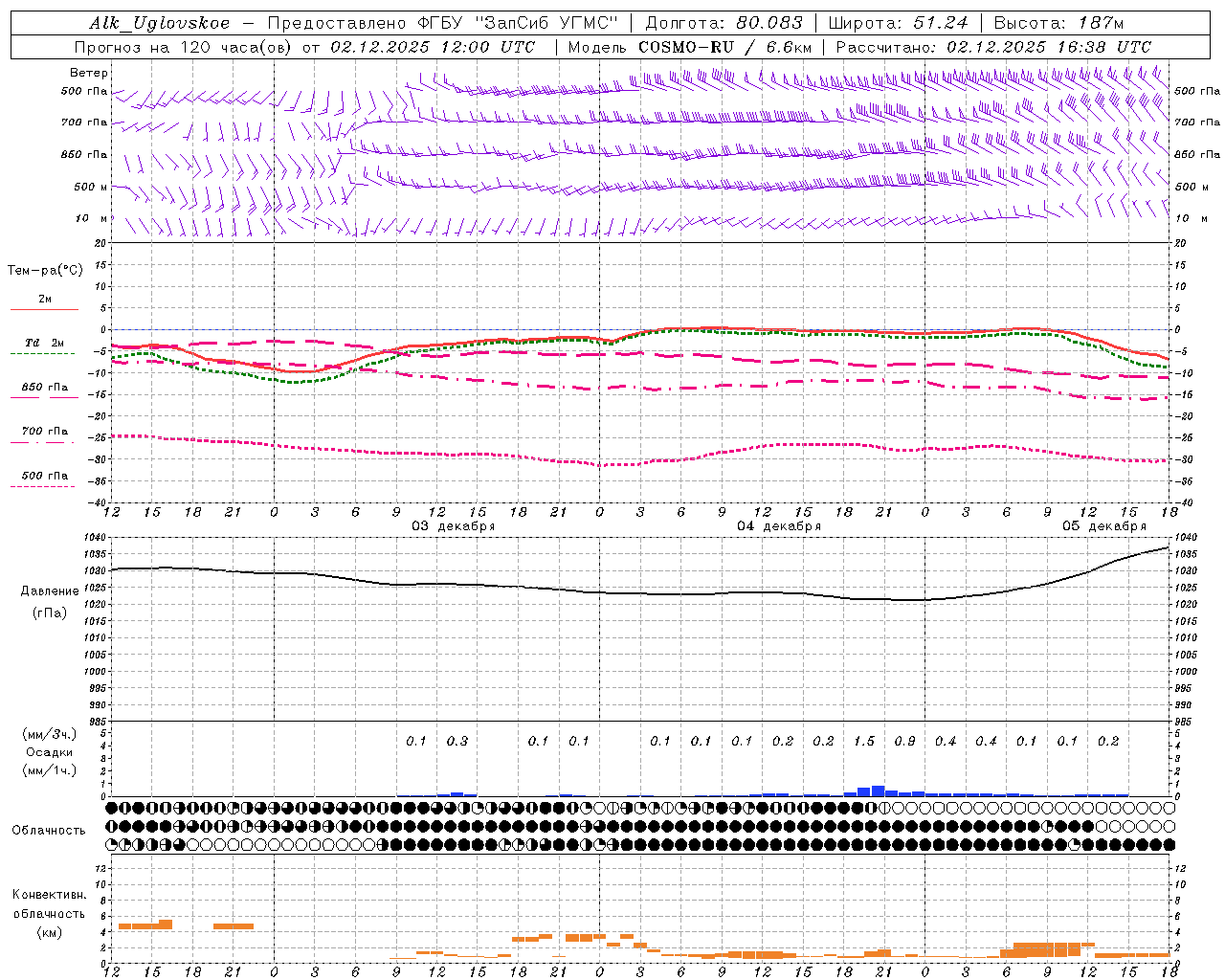Click the 'Облачность' cloudiness label
Screen dimensions: 1225x980
49,831
